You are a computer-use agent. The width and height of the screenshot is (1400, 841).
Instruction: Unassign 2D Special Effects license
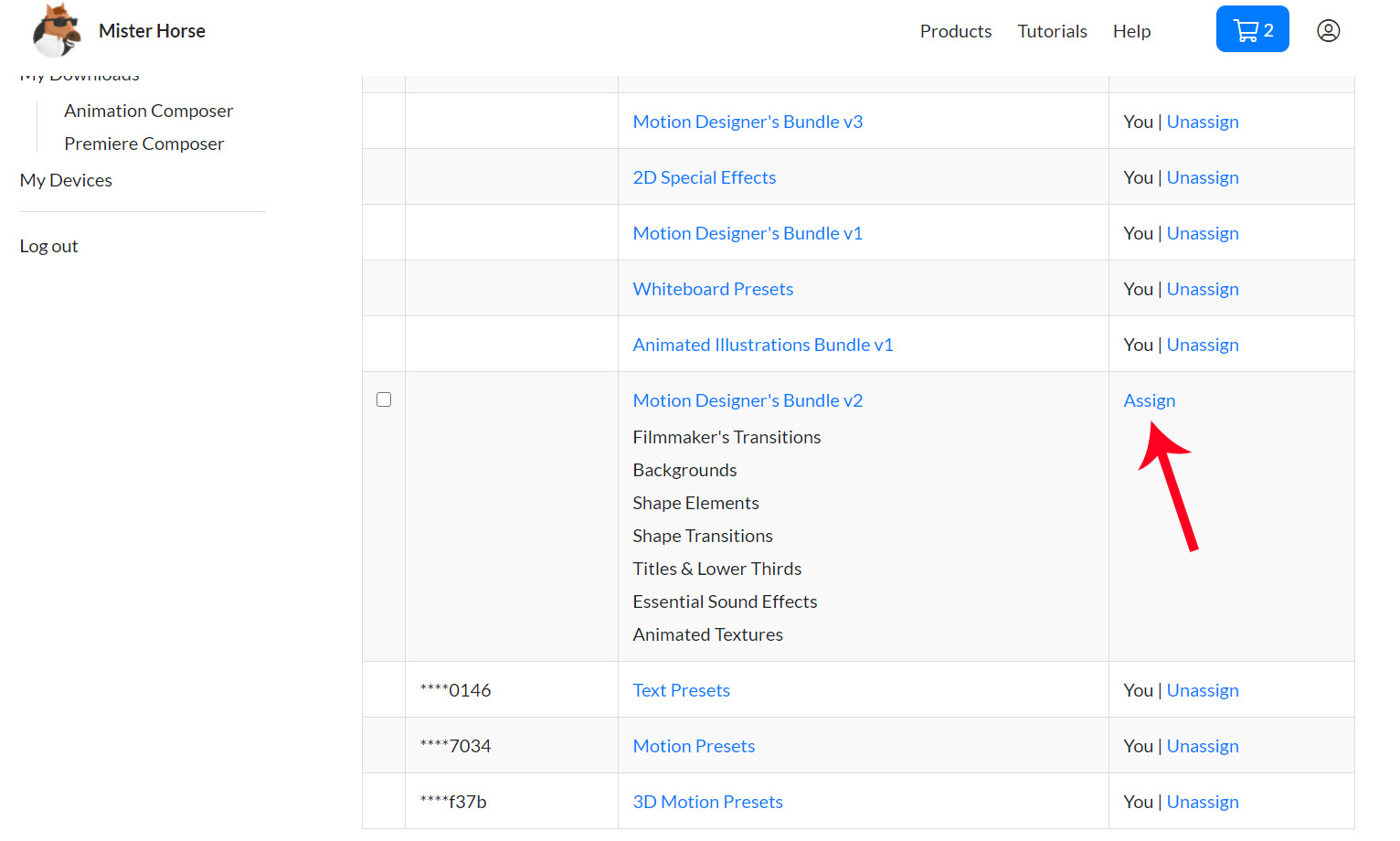coord(1203,177)
